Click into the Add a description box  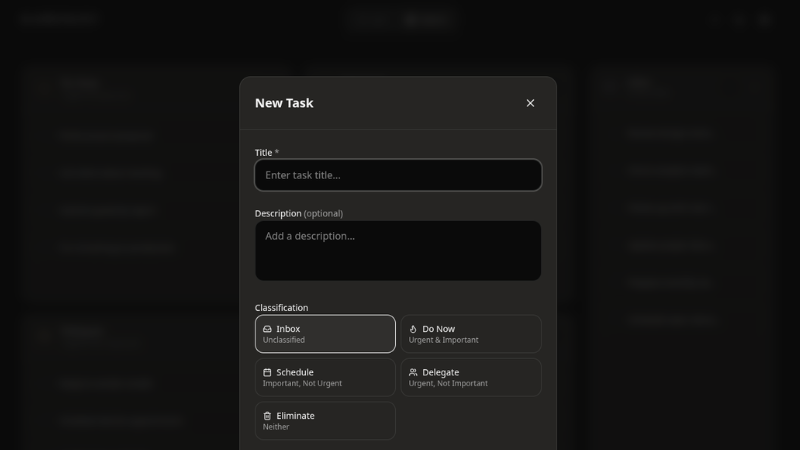point(398,250)
